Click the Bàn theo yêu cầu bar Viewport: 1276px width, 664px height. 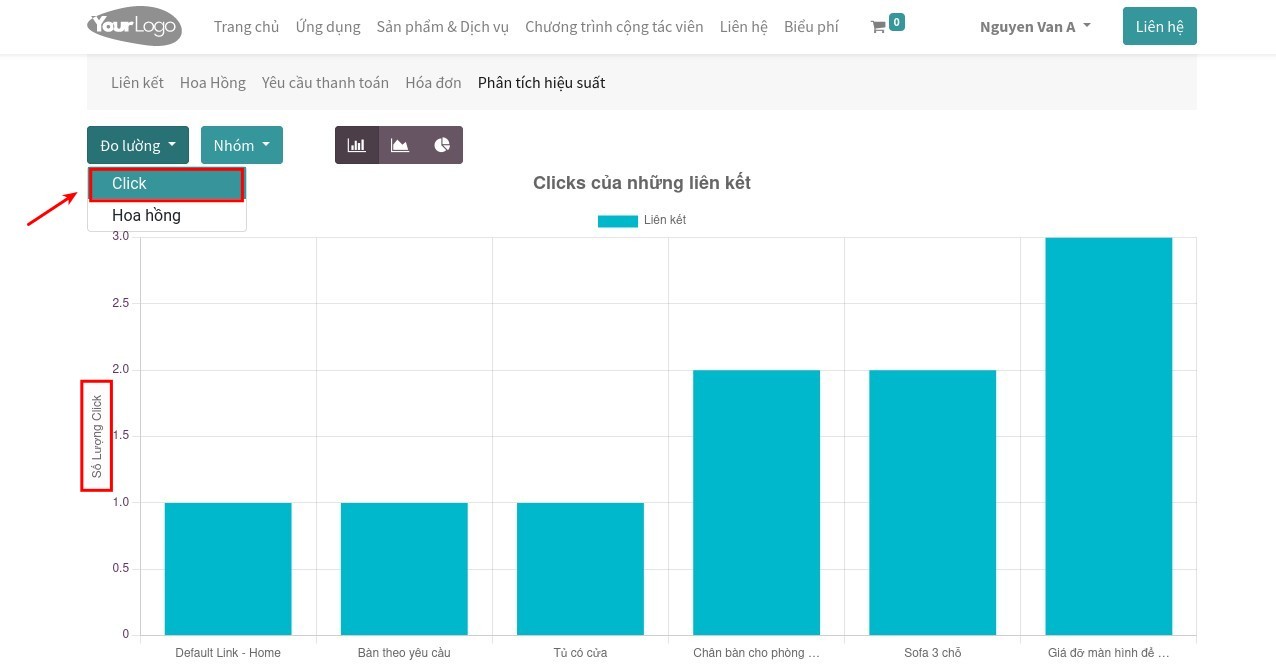pyautogui.click(x=404, y=568)
